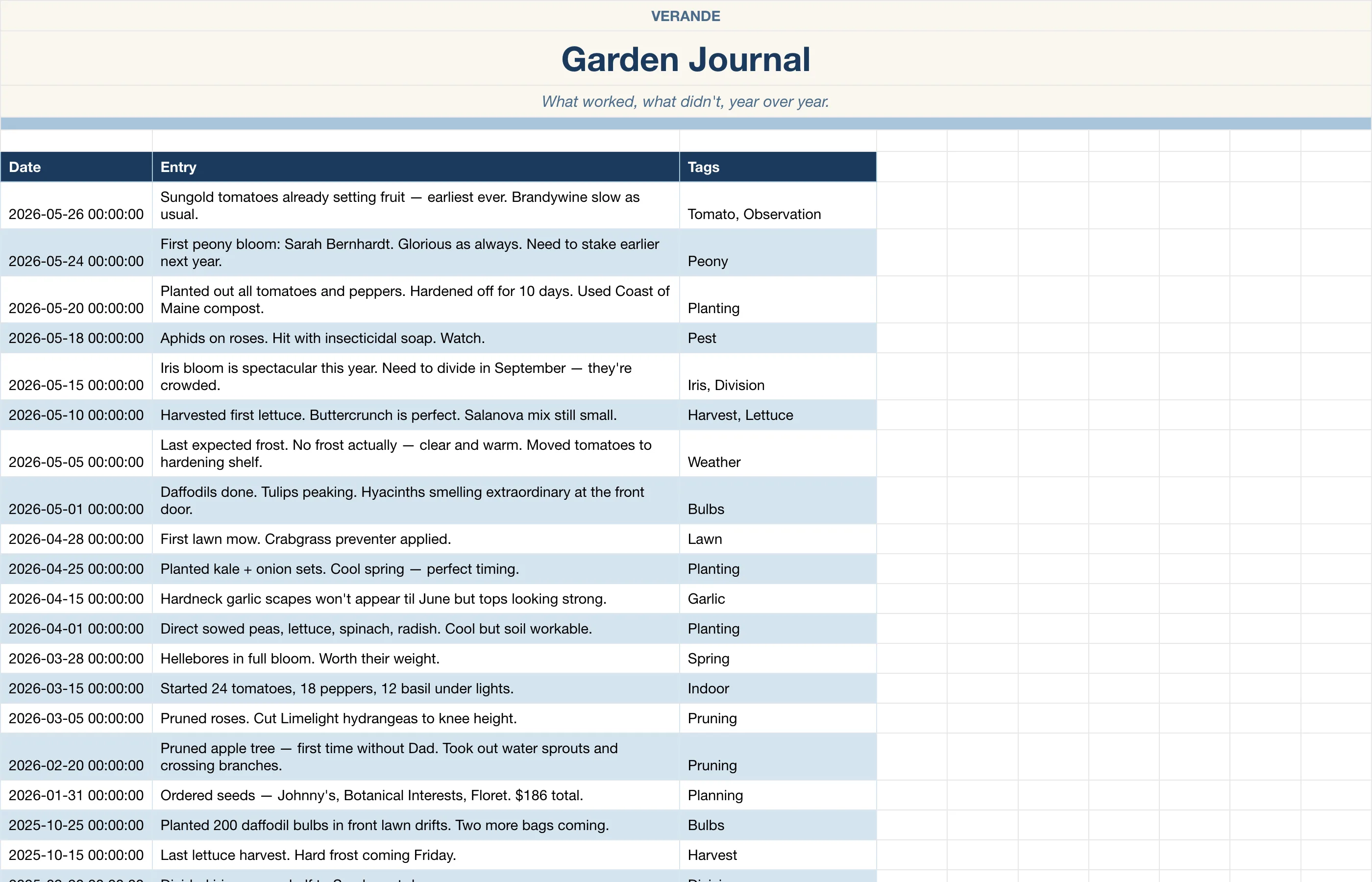
Task: Click the Direct sowed peas entry
Action: [416, 628]
